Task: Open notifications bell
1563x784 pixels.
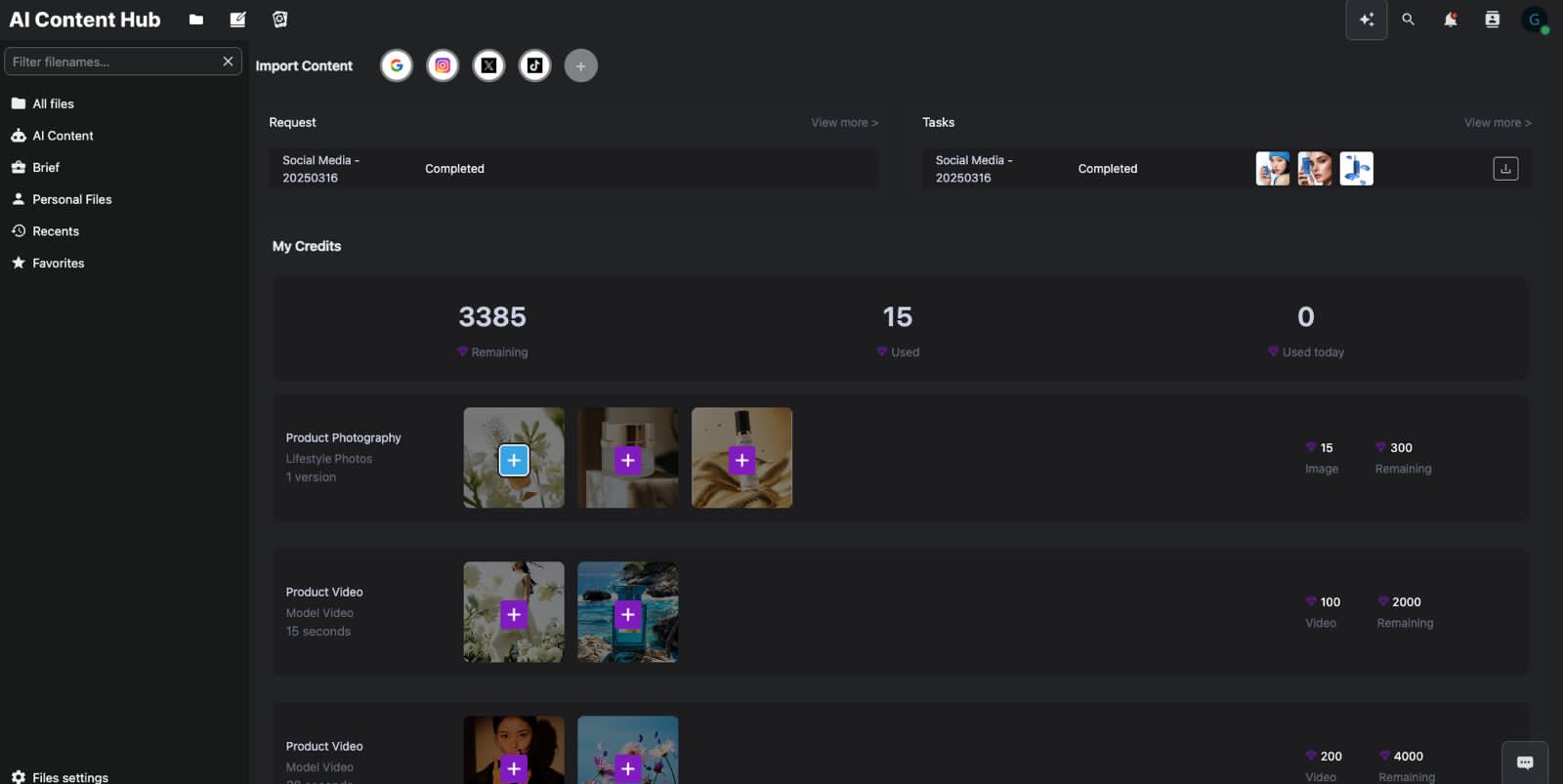Action: (1450, 20)
